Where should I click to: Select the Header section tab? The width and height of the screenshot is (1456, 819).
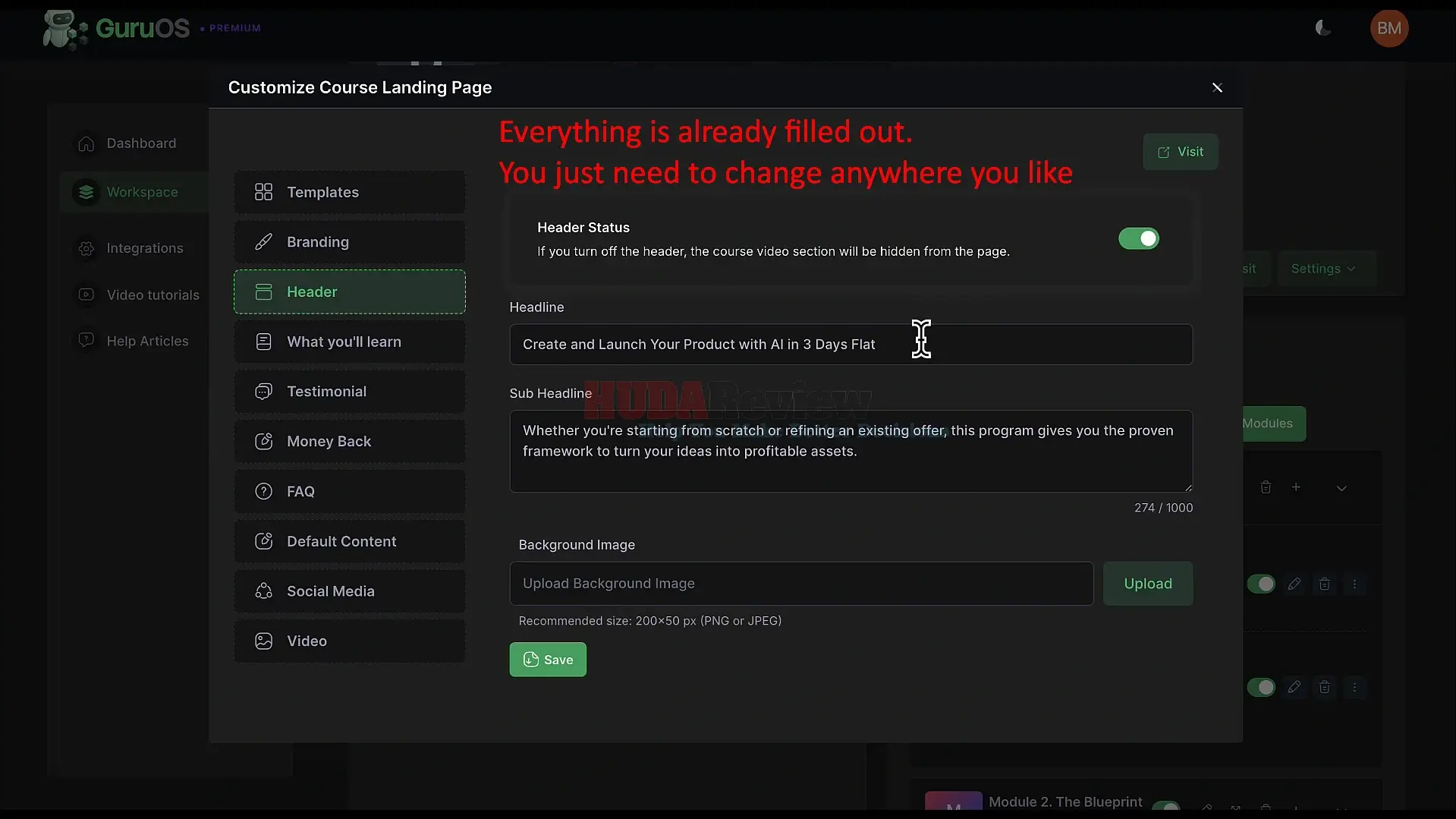pos(350,292)
